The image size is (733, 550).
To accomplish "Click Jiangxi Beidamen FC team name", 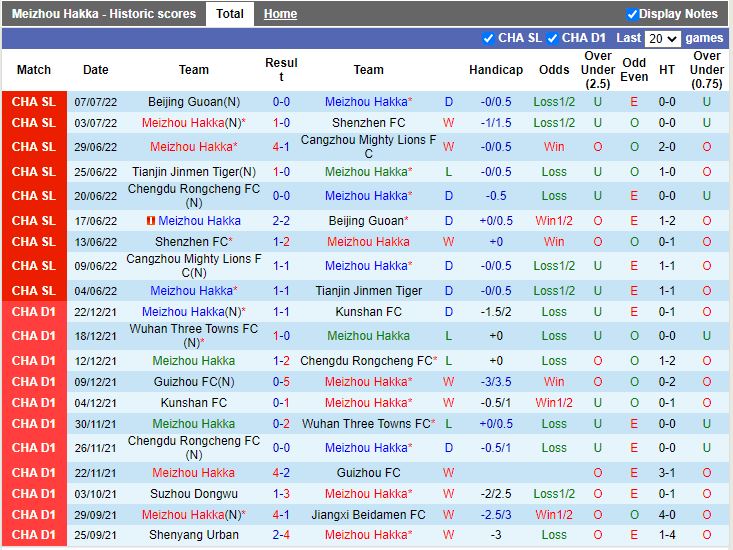I will pos(368,515).
